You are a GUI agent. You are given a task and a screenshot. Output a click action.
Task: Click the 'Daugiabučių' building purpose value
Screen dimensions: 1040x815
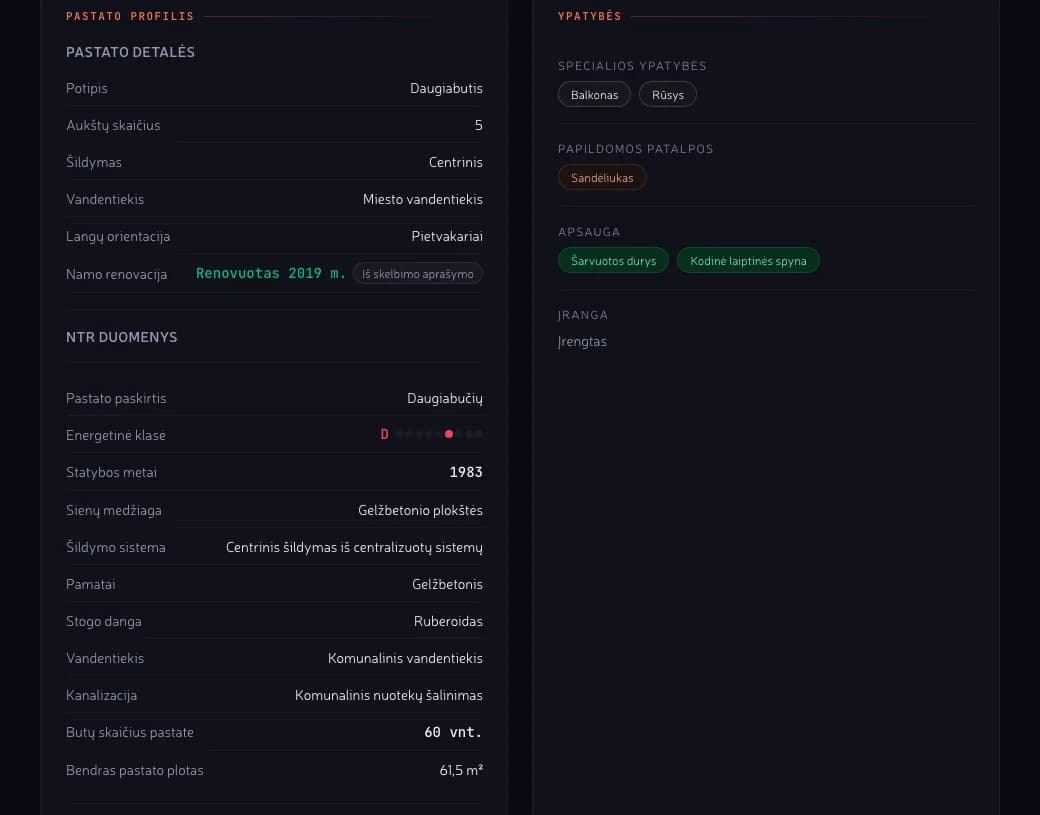click(x=444, y=399)
